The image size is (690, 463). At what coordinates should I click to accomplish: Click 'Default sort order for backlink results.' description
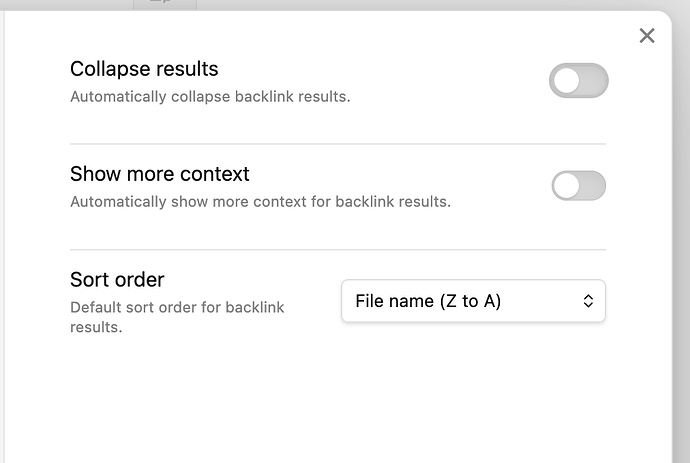pos(177,317)
